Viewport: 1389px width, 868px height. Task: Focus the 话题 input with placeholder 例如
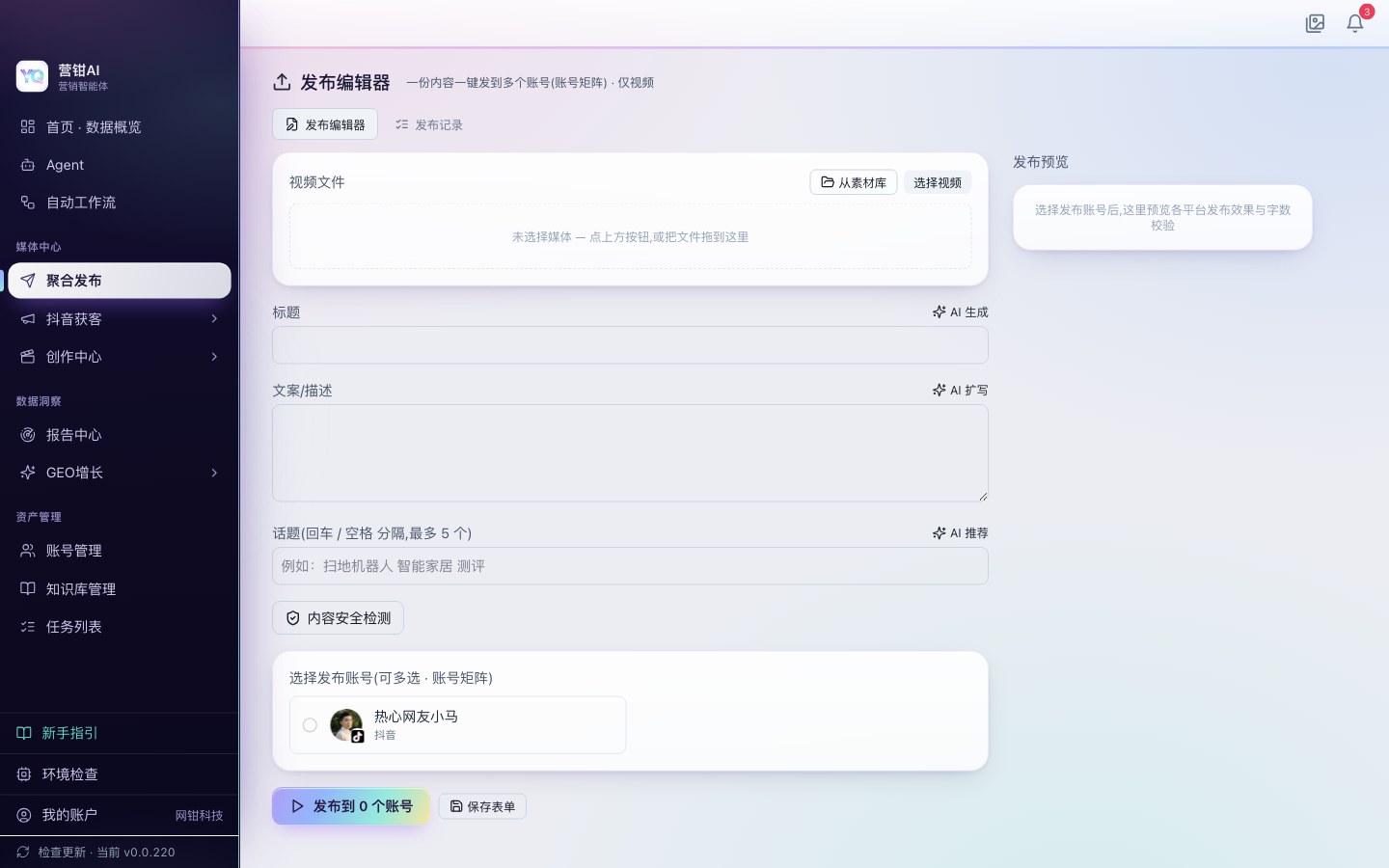tap(630, 566)
